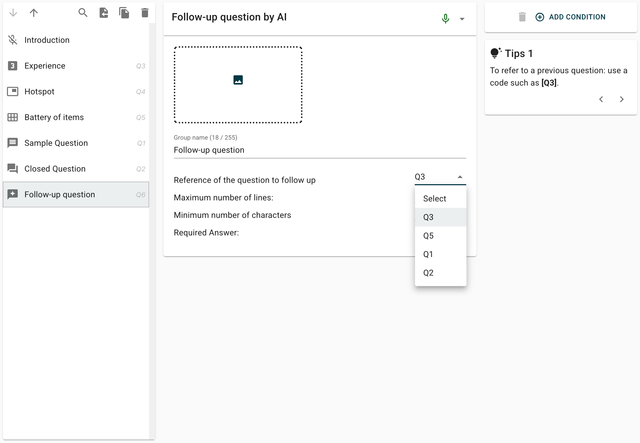This screenshot has height=443, width=640.
Task: Open the dropdown arrow next to microphone
Action: [462, 18]
